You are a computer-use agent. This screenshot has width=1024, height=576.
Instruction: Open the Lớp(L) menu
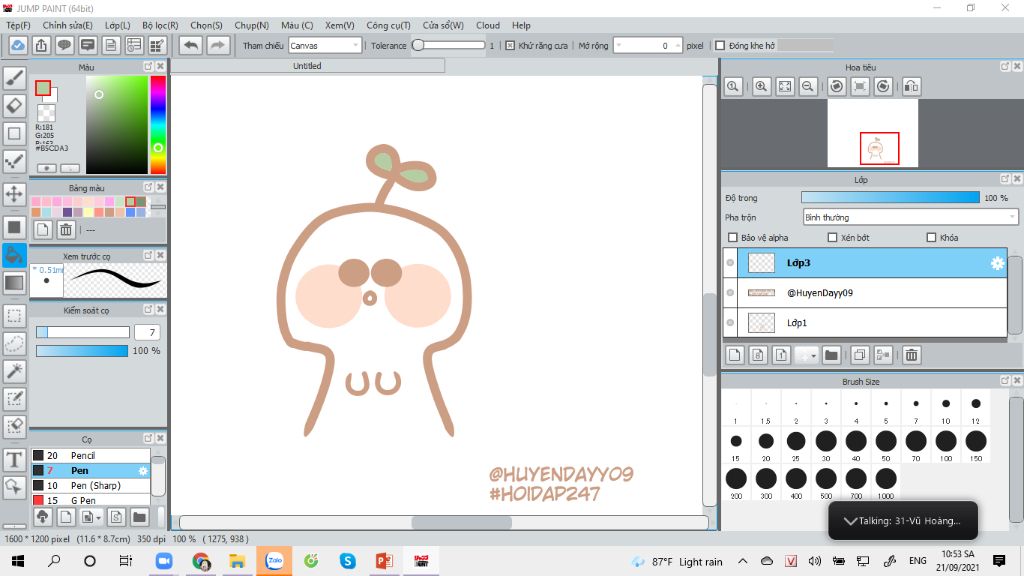(x=118, y=25)
